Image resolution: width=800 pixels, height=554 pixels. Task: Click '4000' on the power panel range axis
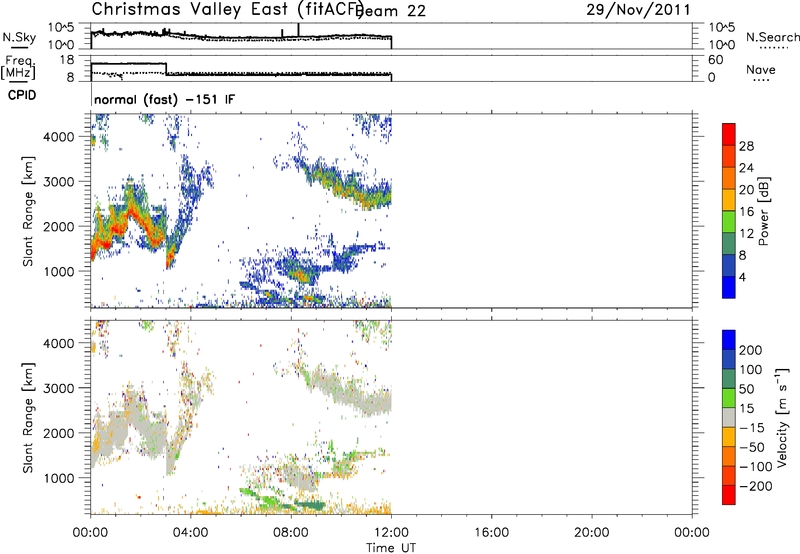tap(59, 137)
